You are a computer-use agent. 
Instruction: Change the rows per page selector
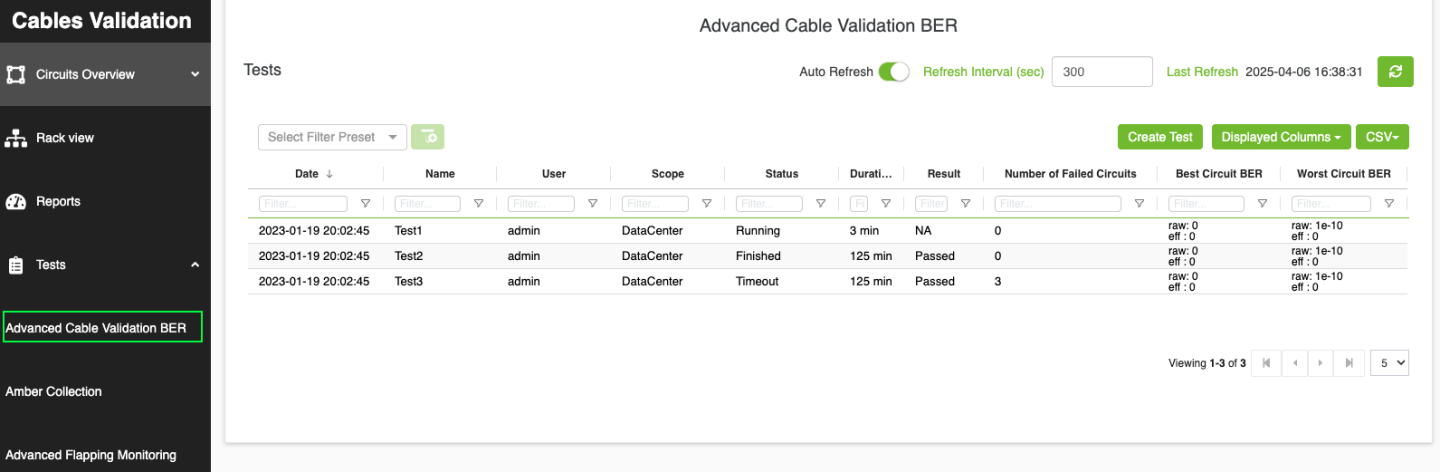[1389, 363]
